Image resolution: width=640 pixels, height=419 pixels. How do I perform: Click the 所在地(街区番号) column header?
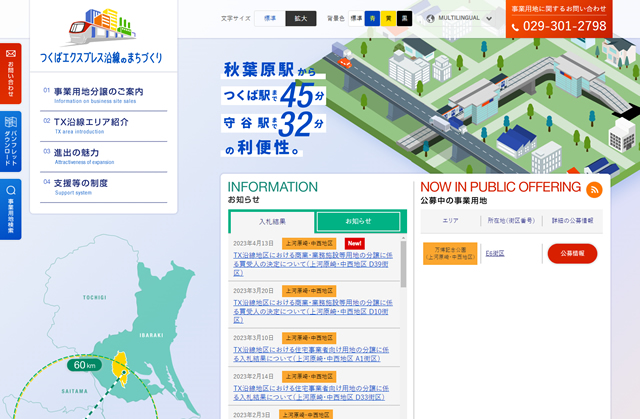click(x=511, y=221)
